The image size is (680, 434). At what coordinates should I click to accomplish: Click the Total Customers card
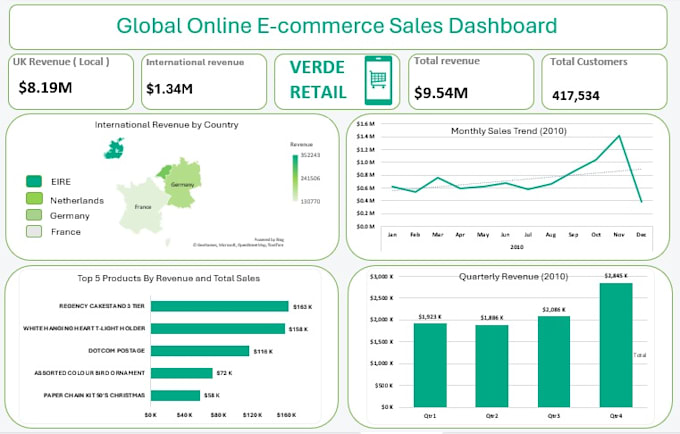pyautogui.click(x=604, y=82)
